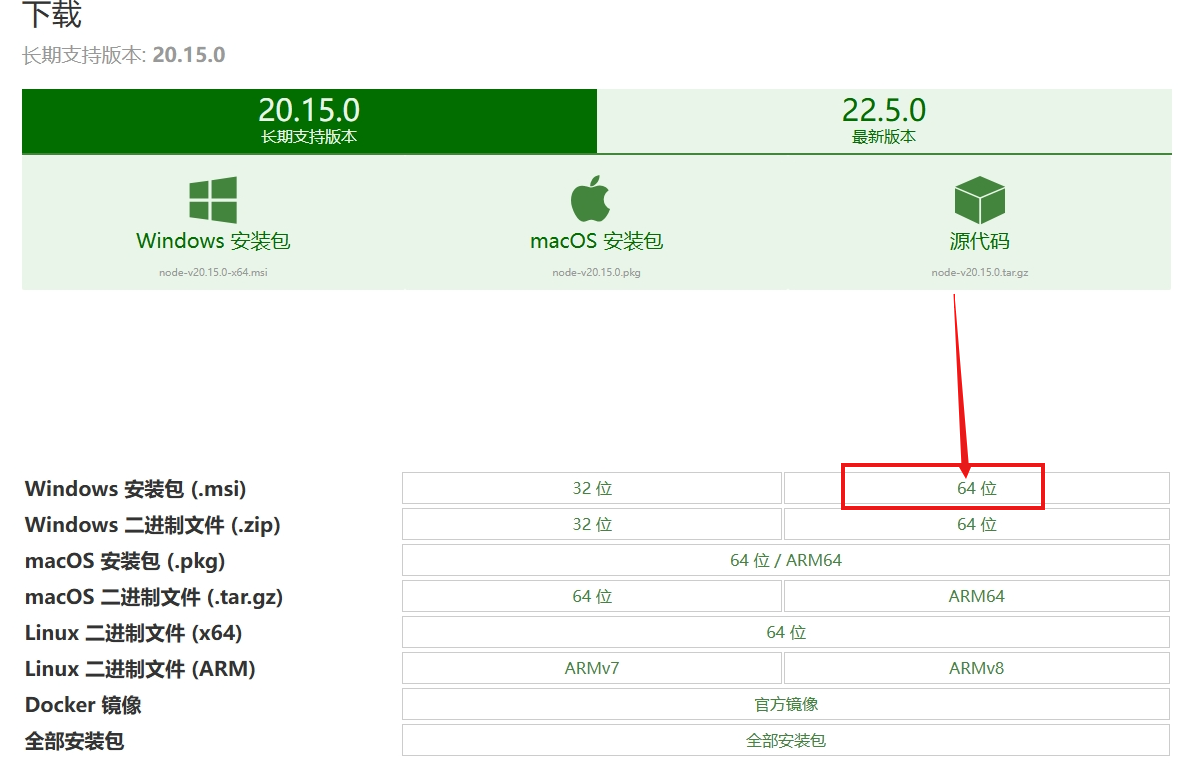The height and width of the screenshot is (779, 1199).
Task: Download macOS .pkg 64位 / ARM64 installer
Action: pyautogui.click(x=785, y=560)
